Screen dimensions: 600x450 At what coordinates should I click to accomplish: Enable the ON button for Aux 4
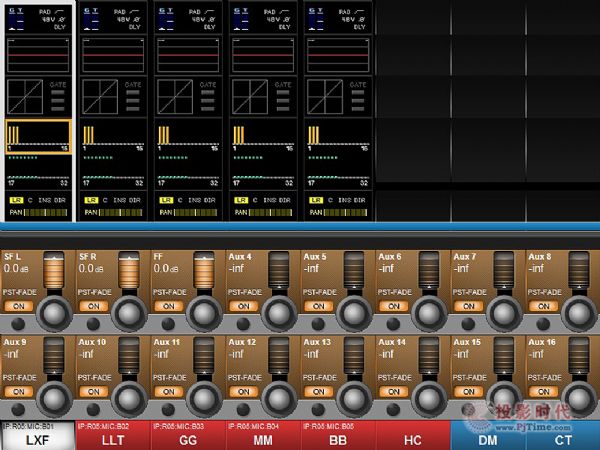[242, 306]
